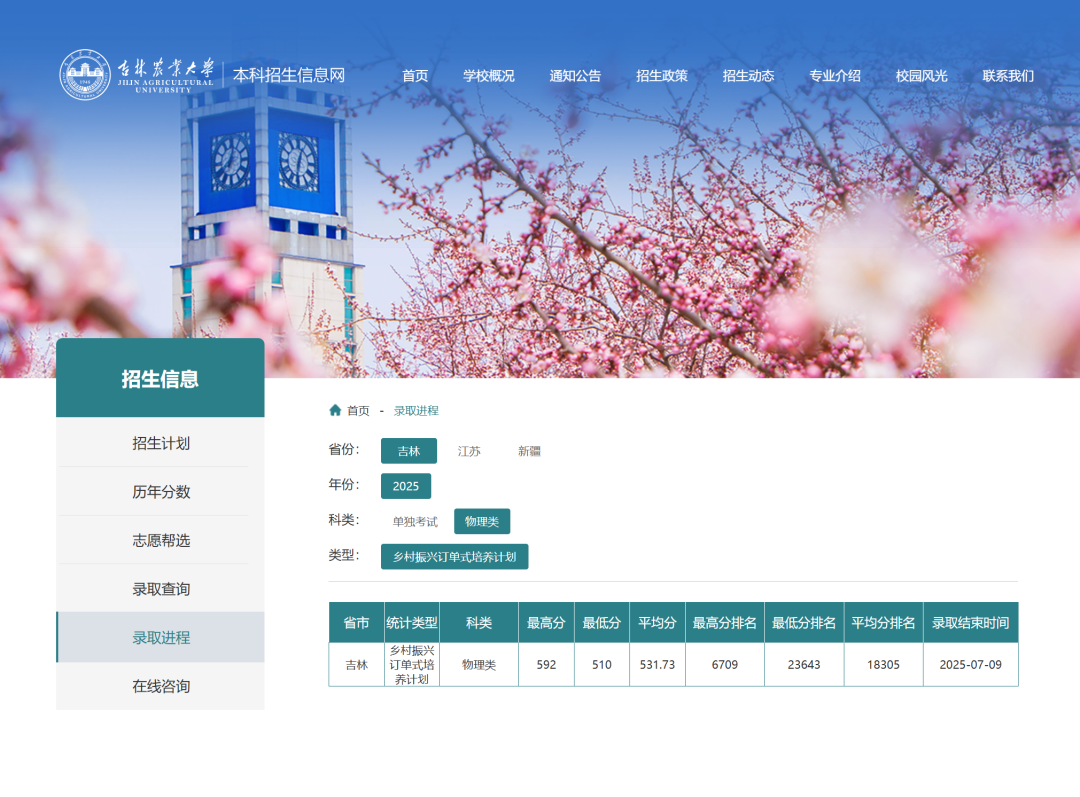Open the 招生政策 menu item

point(661,75)
